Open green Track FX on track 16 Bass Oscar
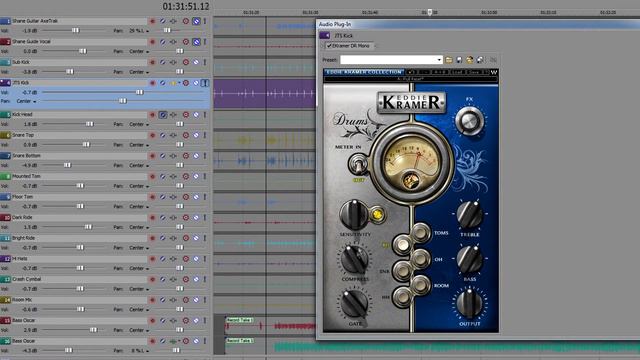The image size is (640, 360). [x=173, y=341]
